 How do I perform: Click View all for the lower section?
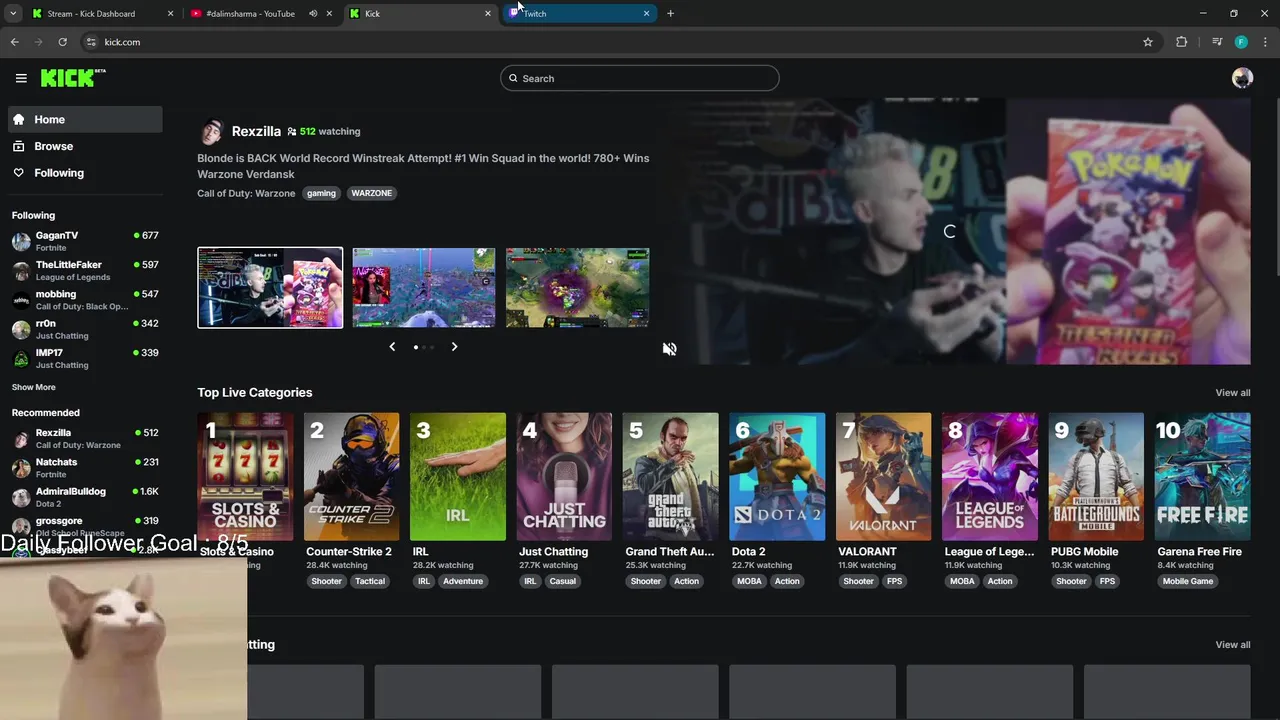pos(1232,645)
